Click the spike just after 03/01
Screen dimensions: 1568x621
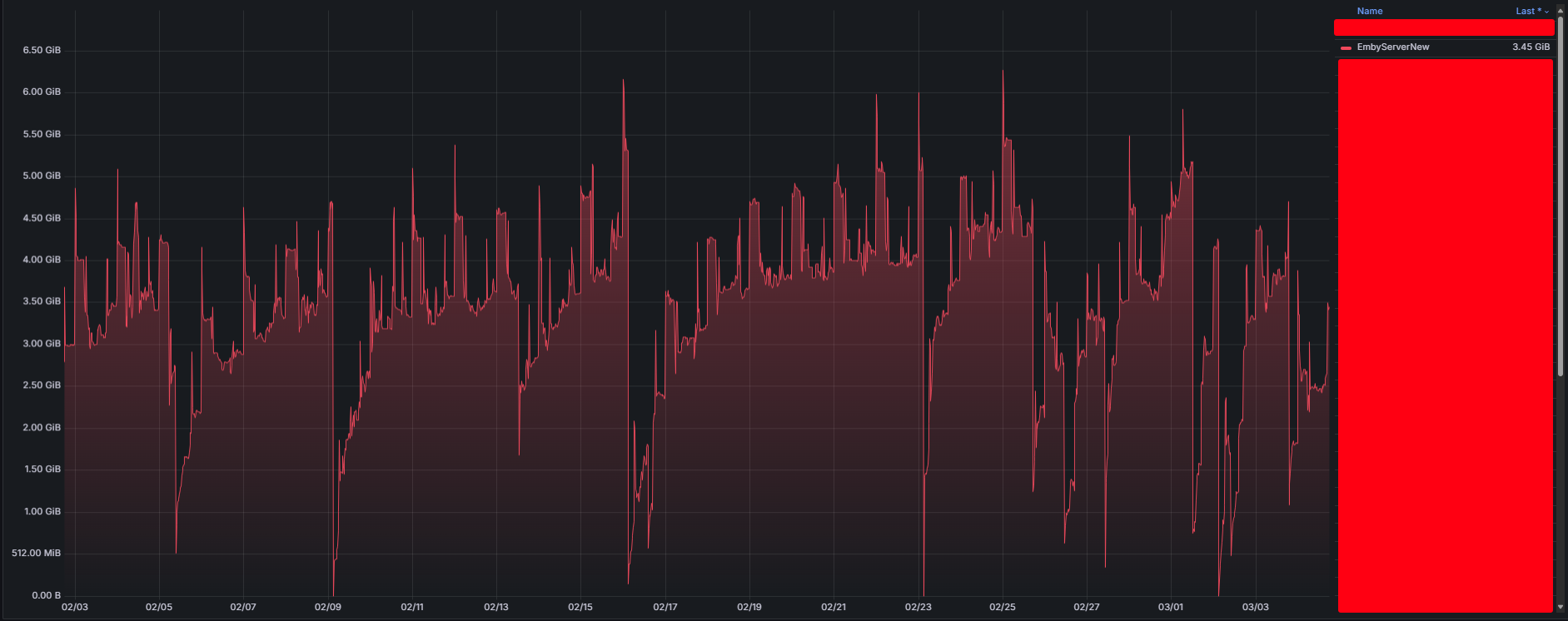(x=1182, y=111)
